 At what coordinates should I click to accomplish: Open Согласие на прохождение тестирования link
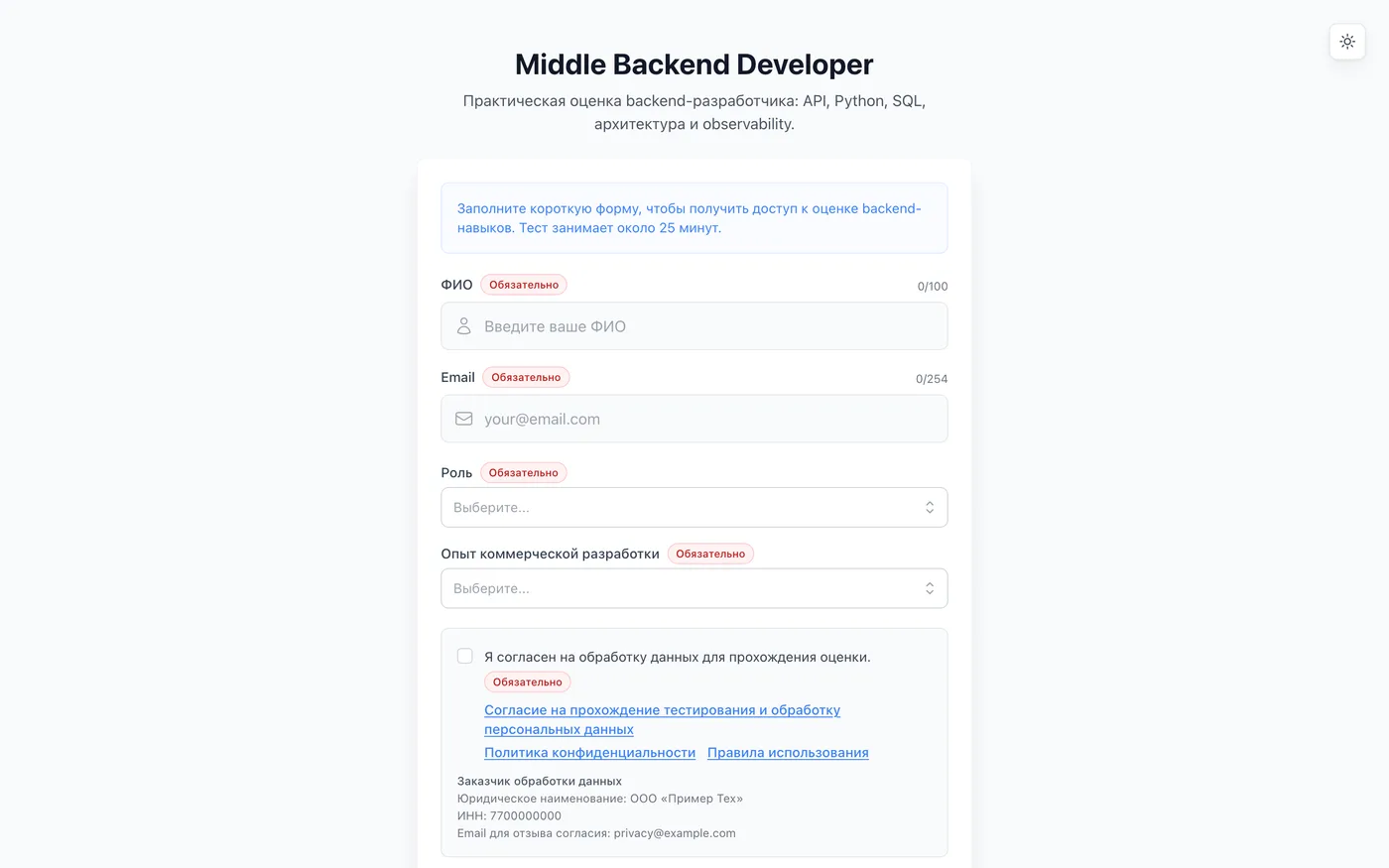coord(662,719)
